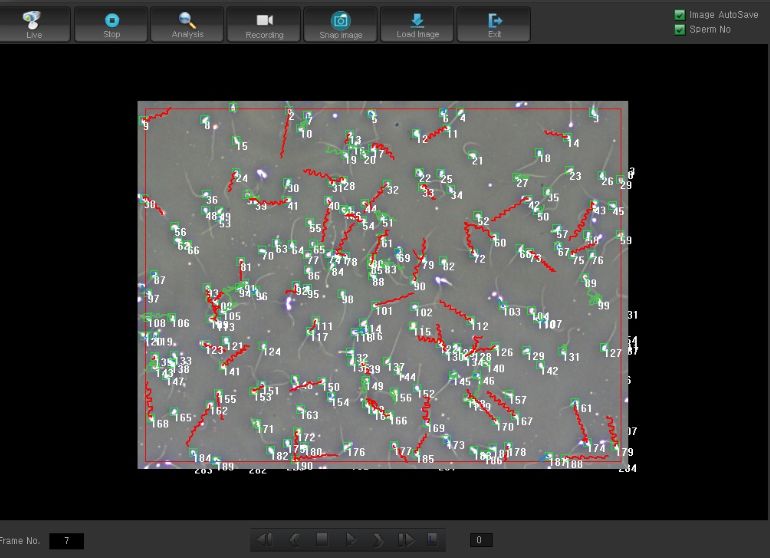This screenshot has width=770, height=558.
Task: Uncheck the Sperm No checkbox
Action: pyautogui.click(x=680, y=29)
